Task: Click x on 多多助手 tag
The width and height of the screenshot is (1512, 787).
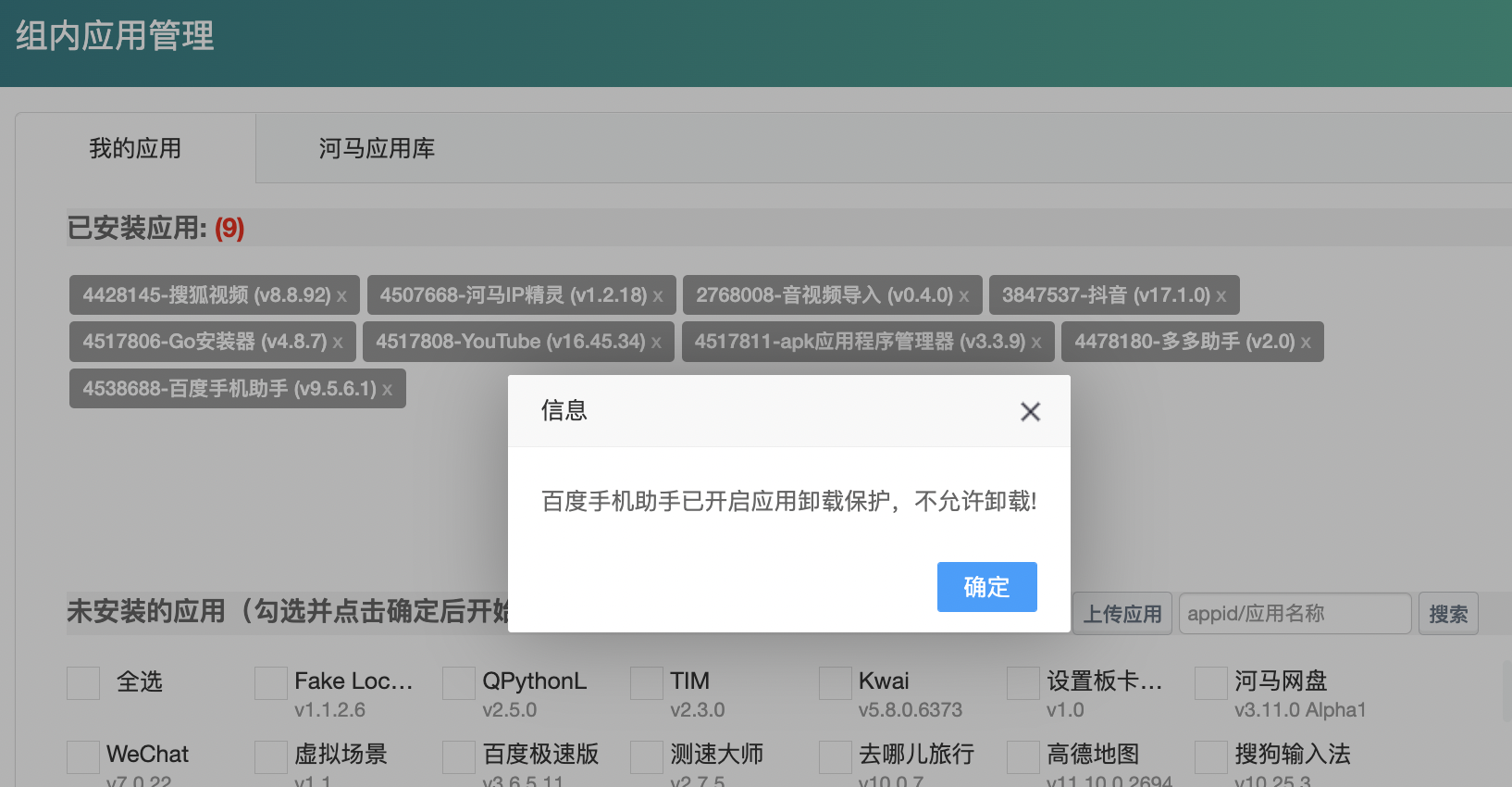Action: pyautogui.click(x=1306, y=343)
